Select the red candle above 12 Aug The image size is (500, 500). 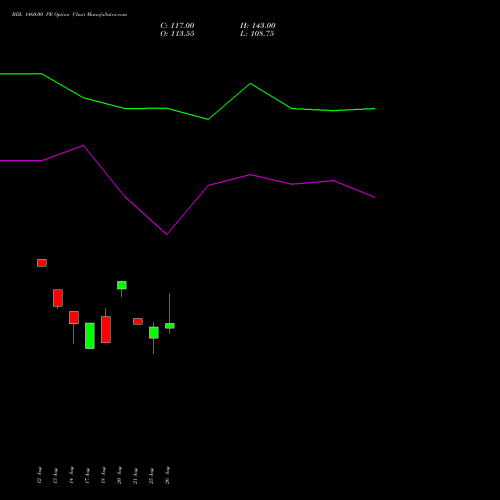point(42,263)
